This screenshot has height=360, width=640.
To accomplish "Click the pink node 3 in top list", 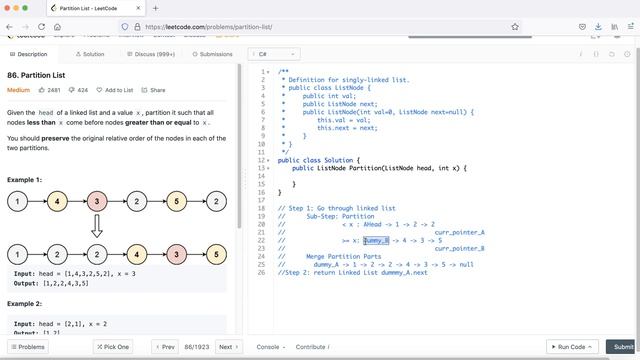I will pos(97,201).
